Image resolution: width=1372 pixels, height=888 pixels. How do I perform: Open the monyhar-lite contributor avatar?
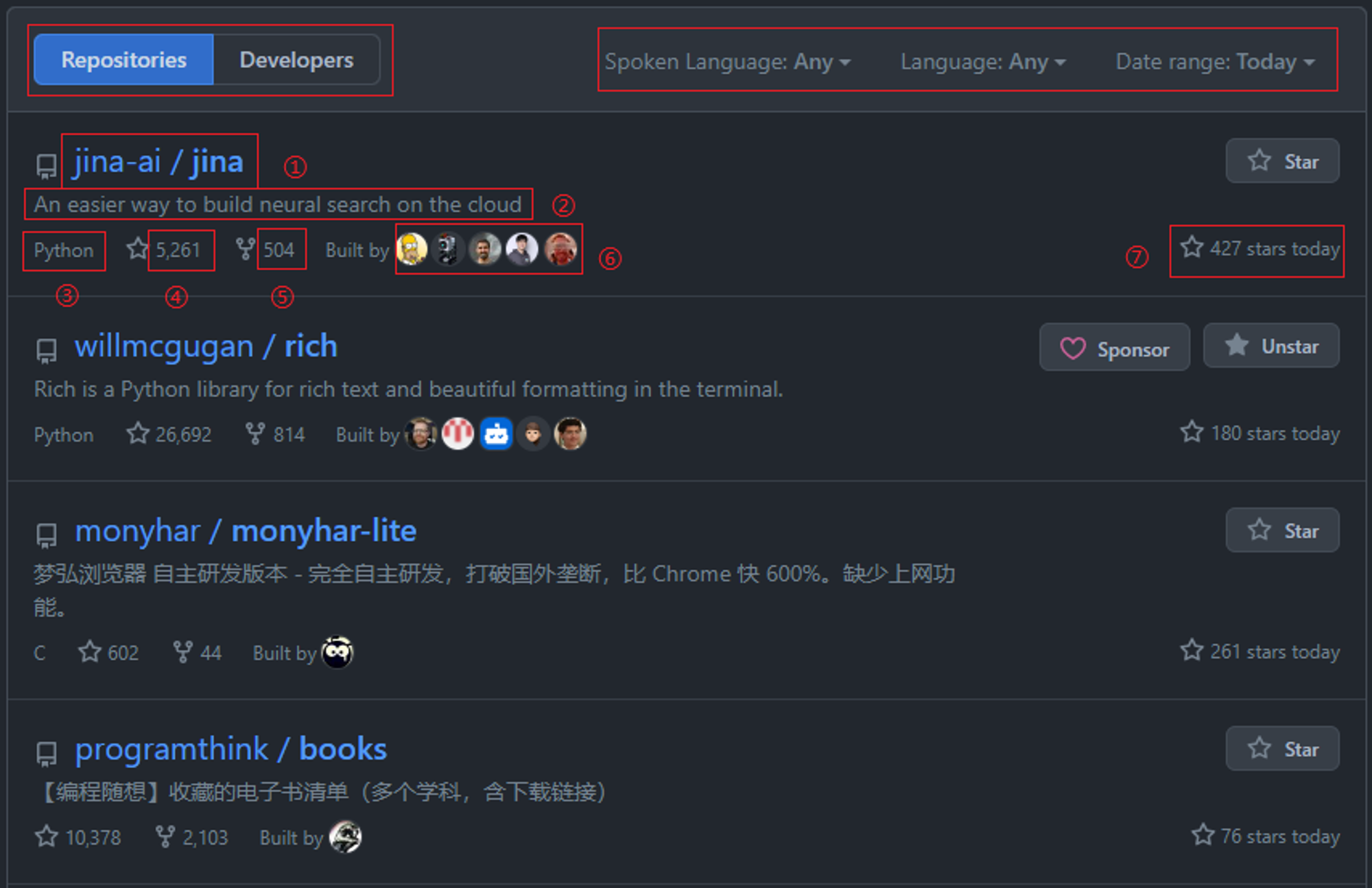(337, 651)
